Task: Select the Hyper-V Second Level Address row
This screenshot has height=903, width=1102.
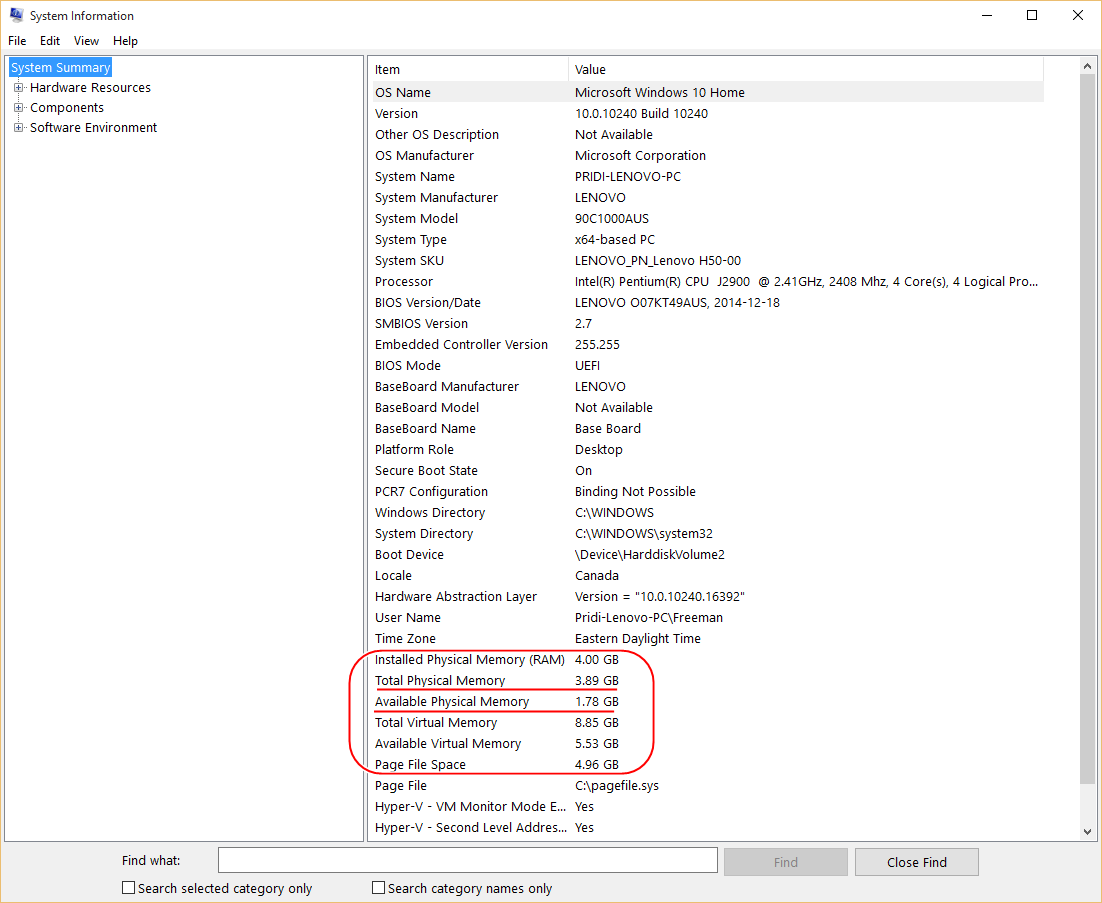Action: click(x=708, y=828)
